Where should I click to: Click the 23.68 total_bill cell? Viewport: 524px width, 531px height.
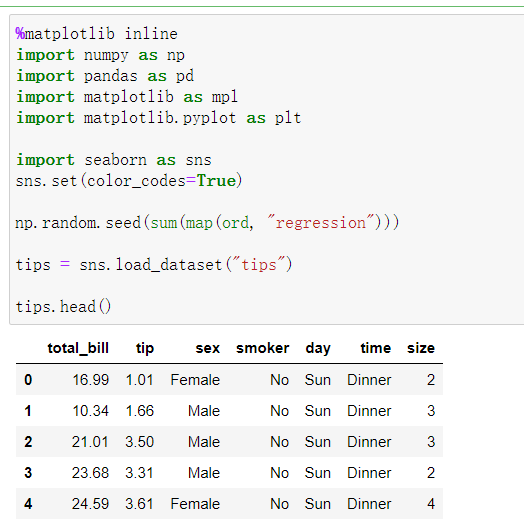(x=90, y=473)
